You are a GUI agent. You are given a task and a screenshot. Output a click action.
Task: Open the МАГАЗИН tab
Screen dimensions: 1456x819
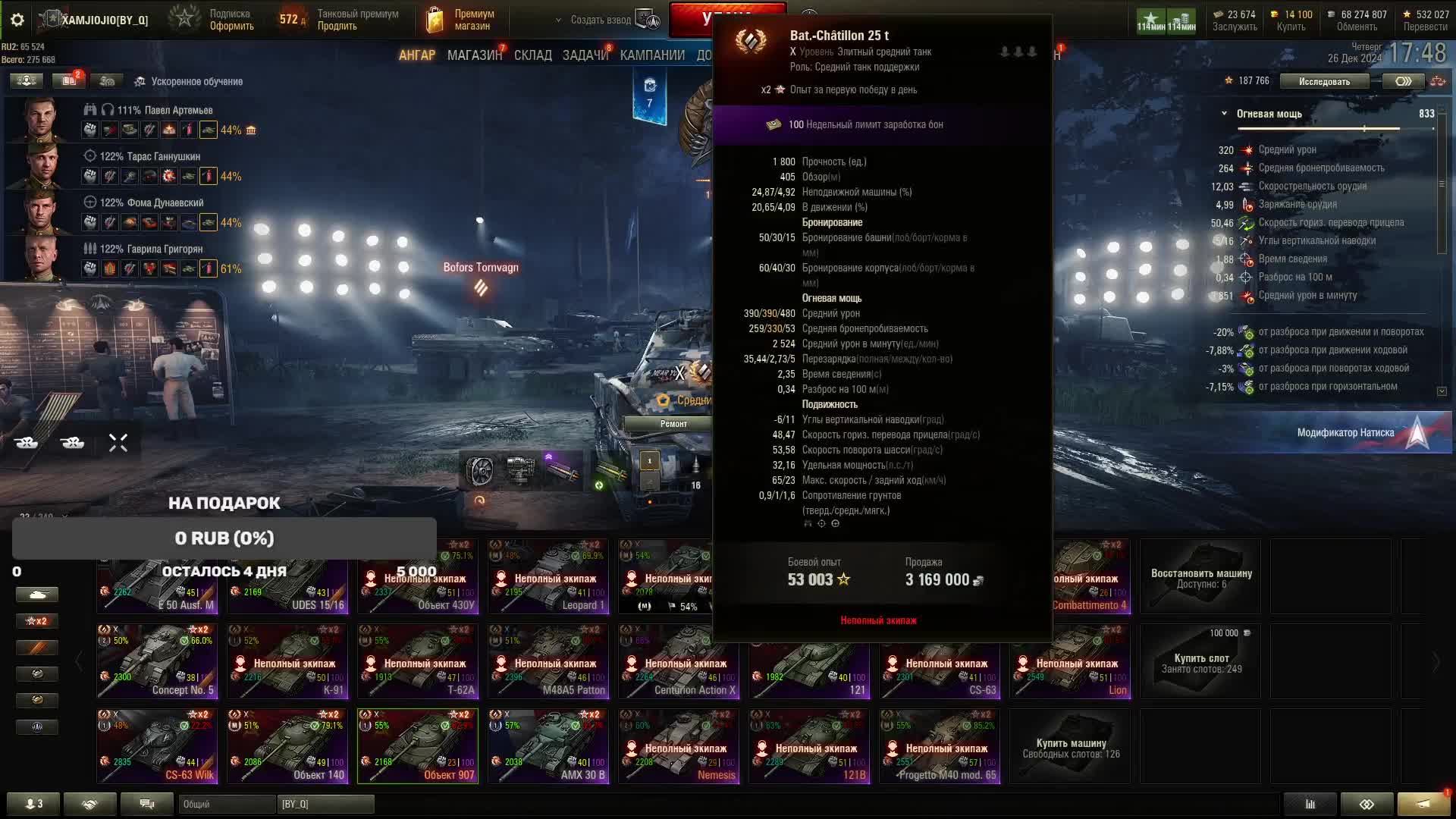coord(475,55)
